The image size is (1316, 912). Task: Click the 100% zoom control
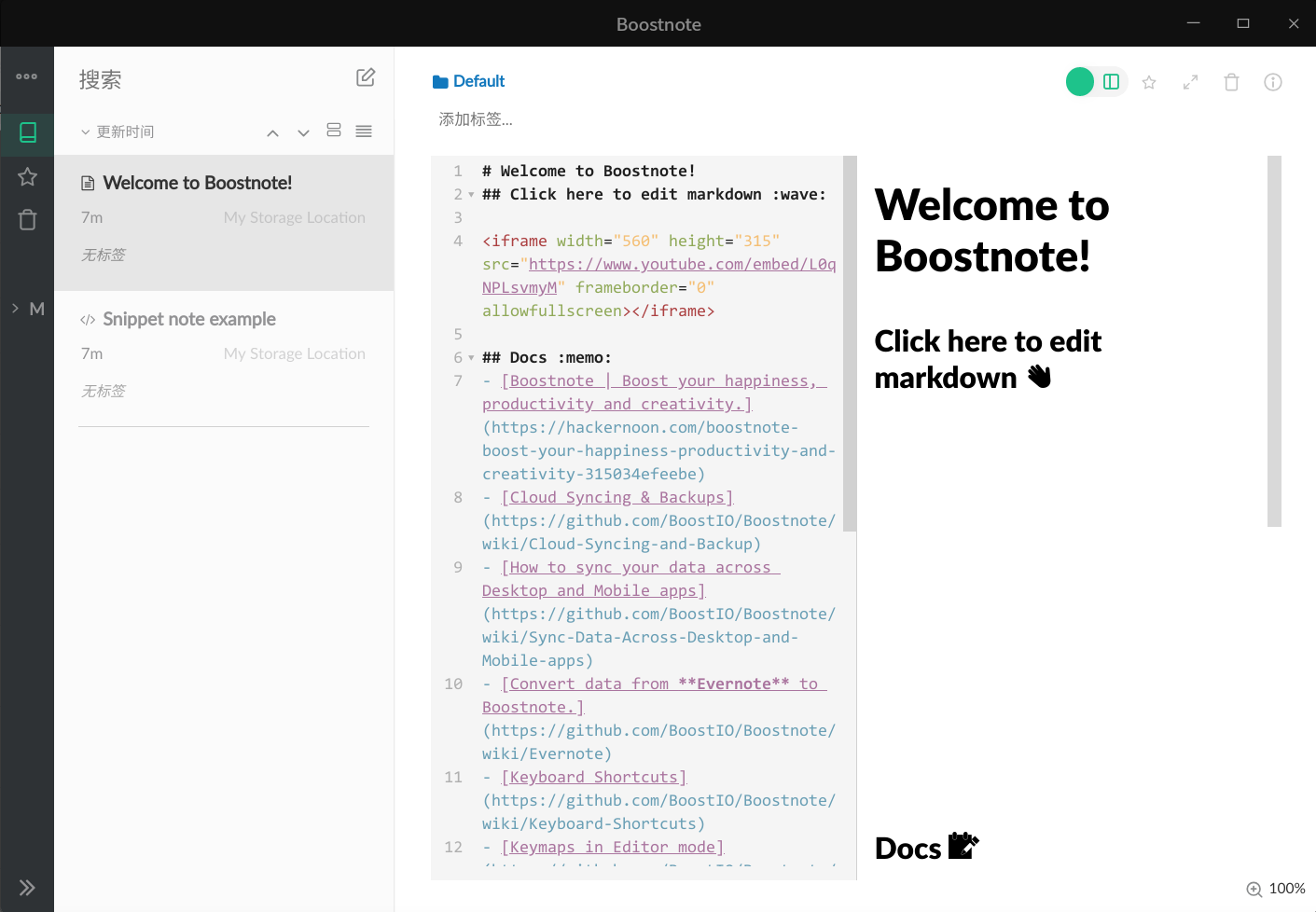pyautogui.click(x=1276, y=889)
